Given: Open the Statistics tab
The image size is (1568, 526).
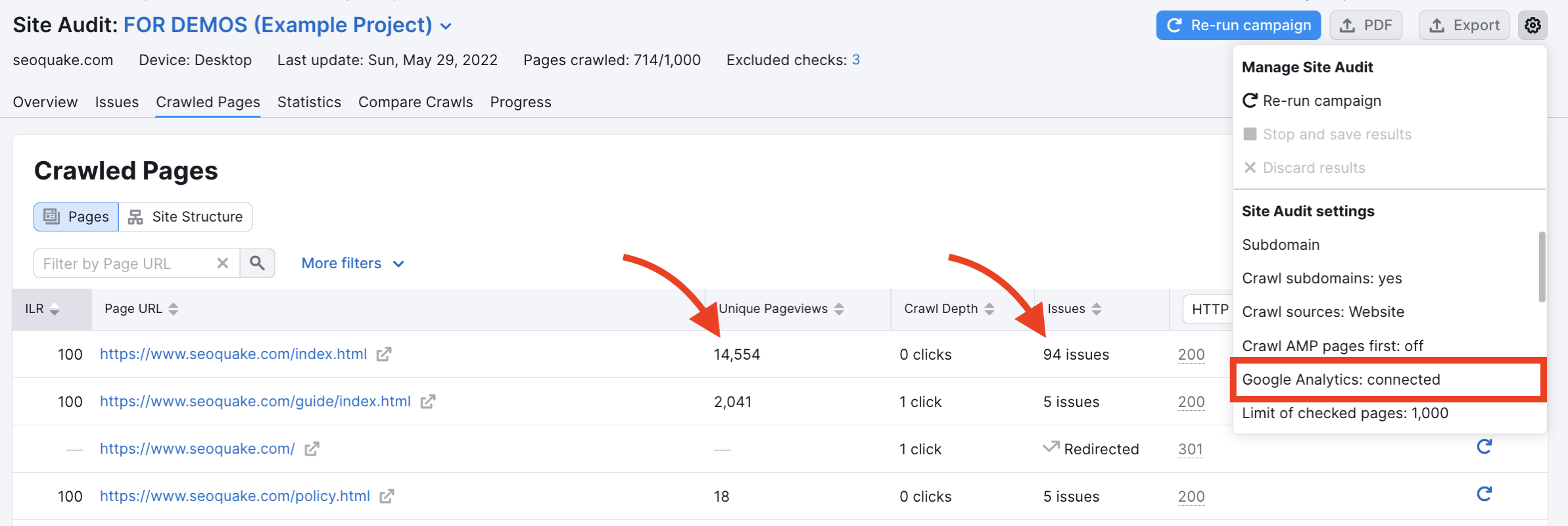Looking at the screenshot, I should point(309,102).
